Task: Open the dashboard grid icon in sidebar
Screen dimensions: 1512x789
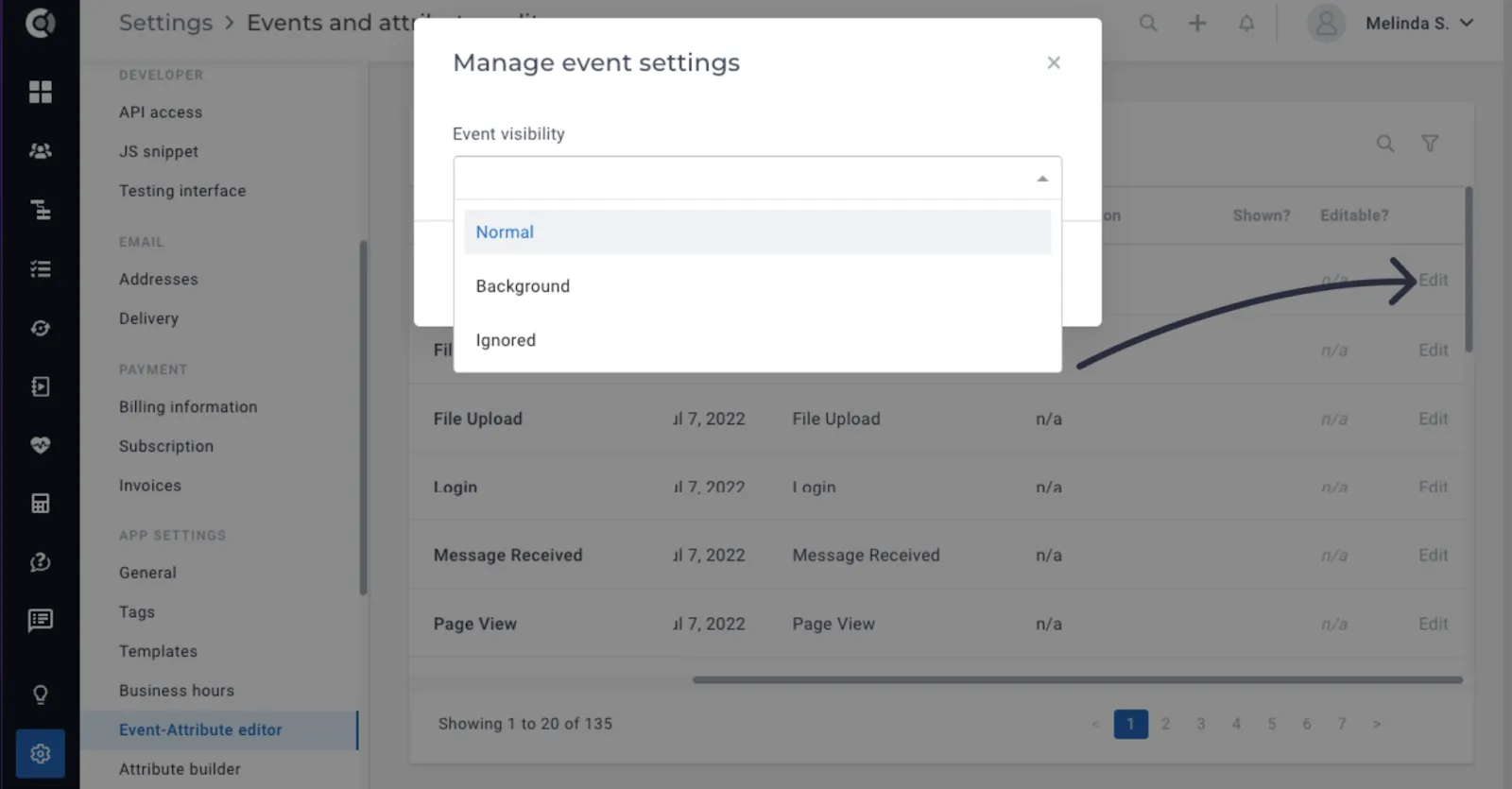Action: point(40,92)
